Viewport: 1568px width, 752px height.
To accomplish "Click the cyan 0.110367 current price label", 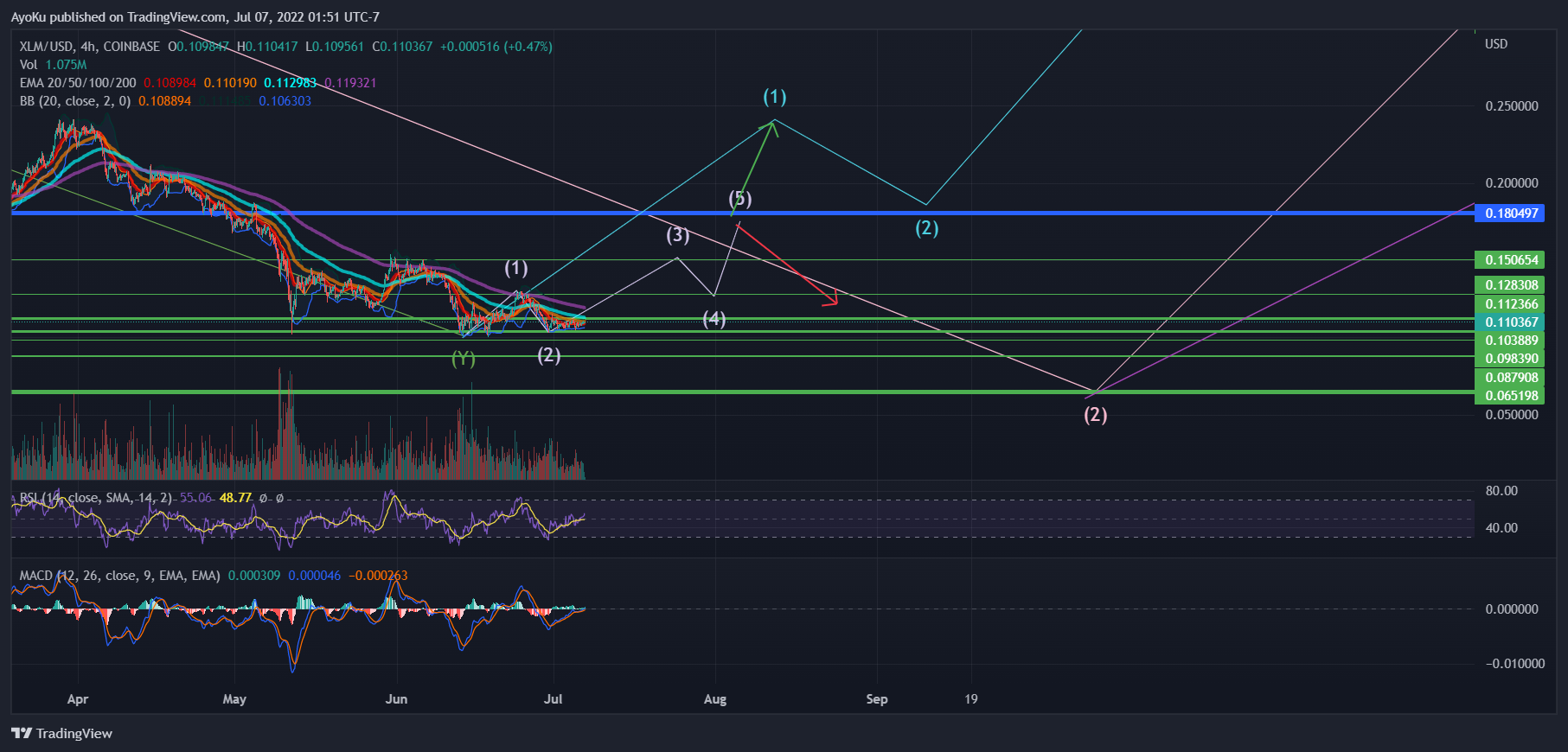I will tap(1509, 322).
